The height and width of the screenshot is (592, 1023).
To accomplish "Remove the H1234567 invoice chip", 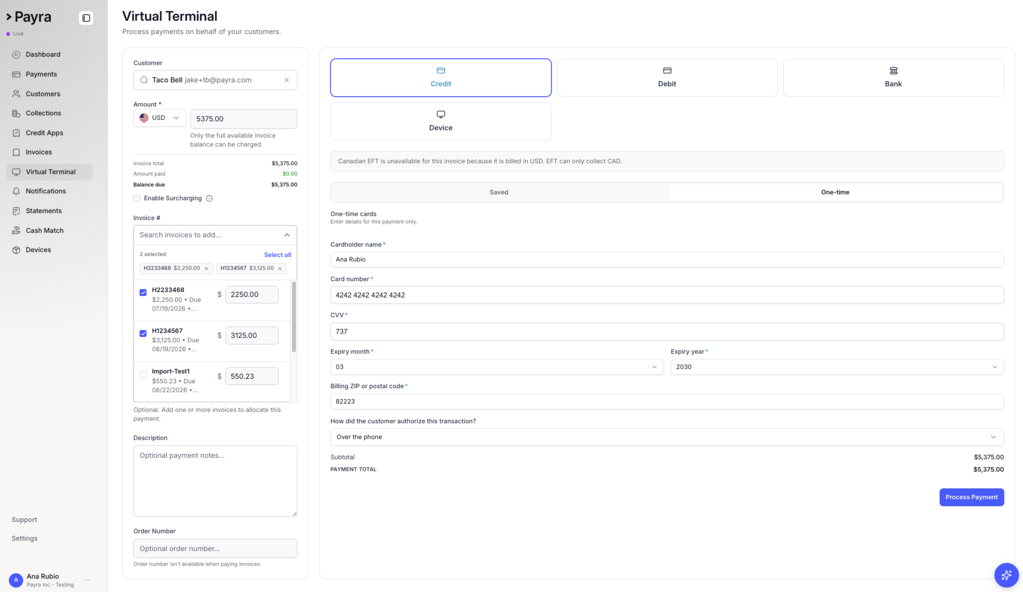I will click(x=281, y=268).
